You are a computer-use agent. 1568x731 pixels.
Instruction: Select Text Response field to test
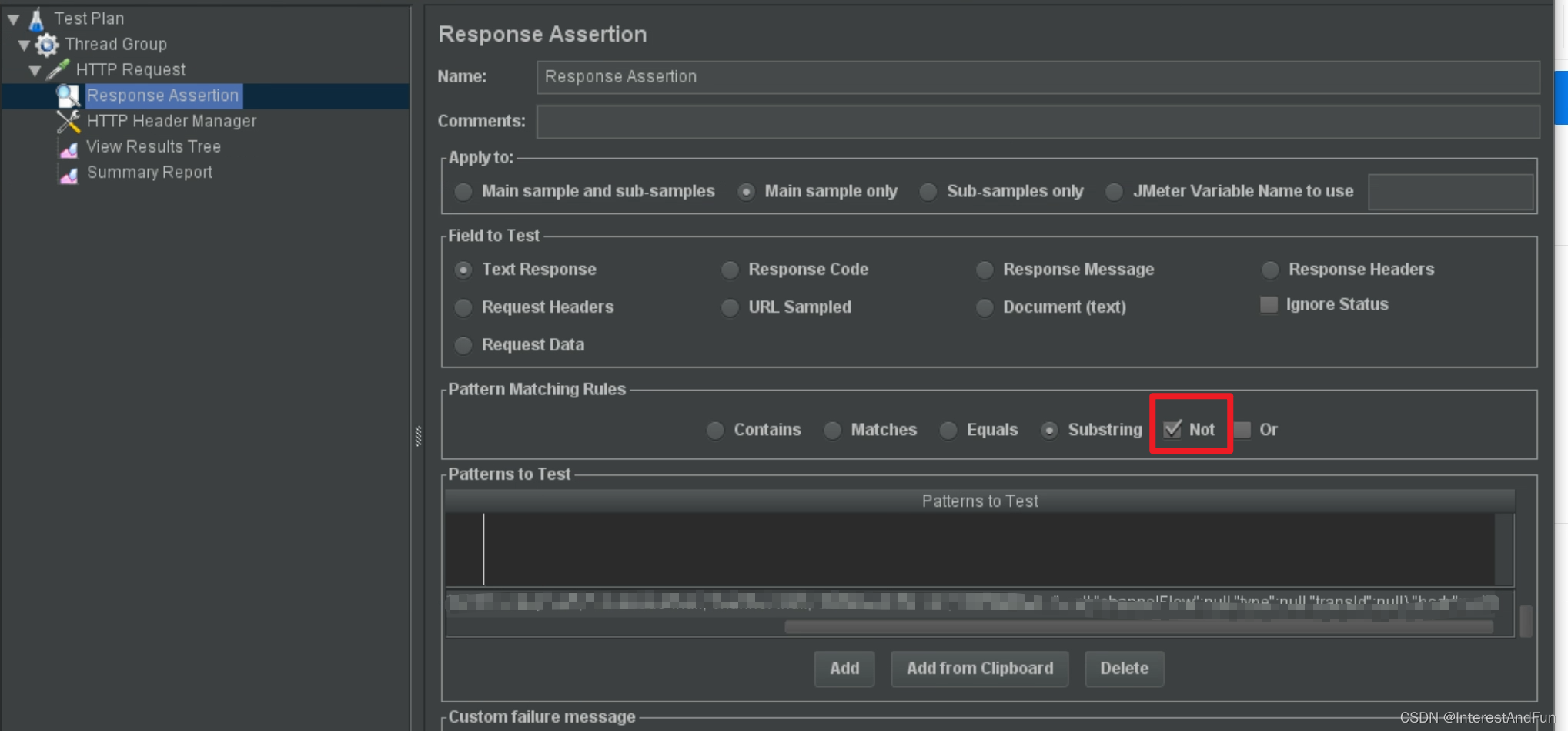(x=463, y=270)
